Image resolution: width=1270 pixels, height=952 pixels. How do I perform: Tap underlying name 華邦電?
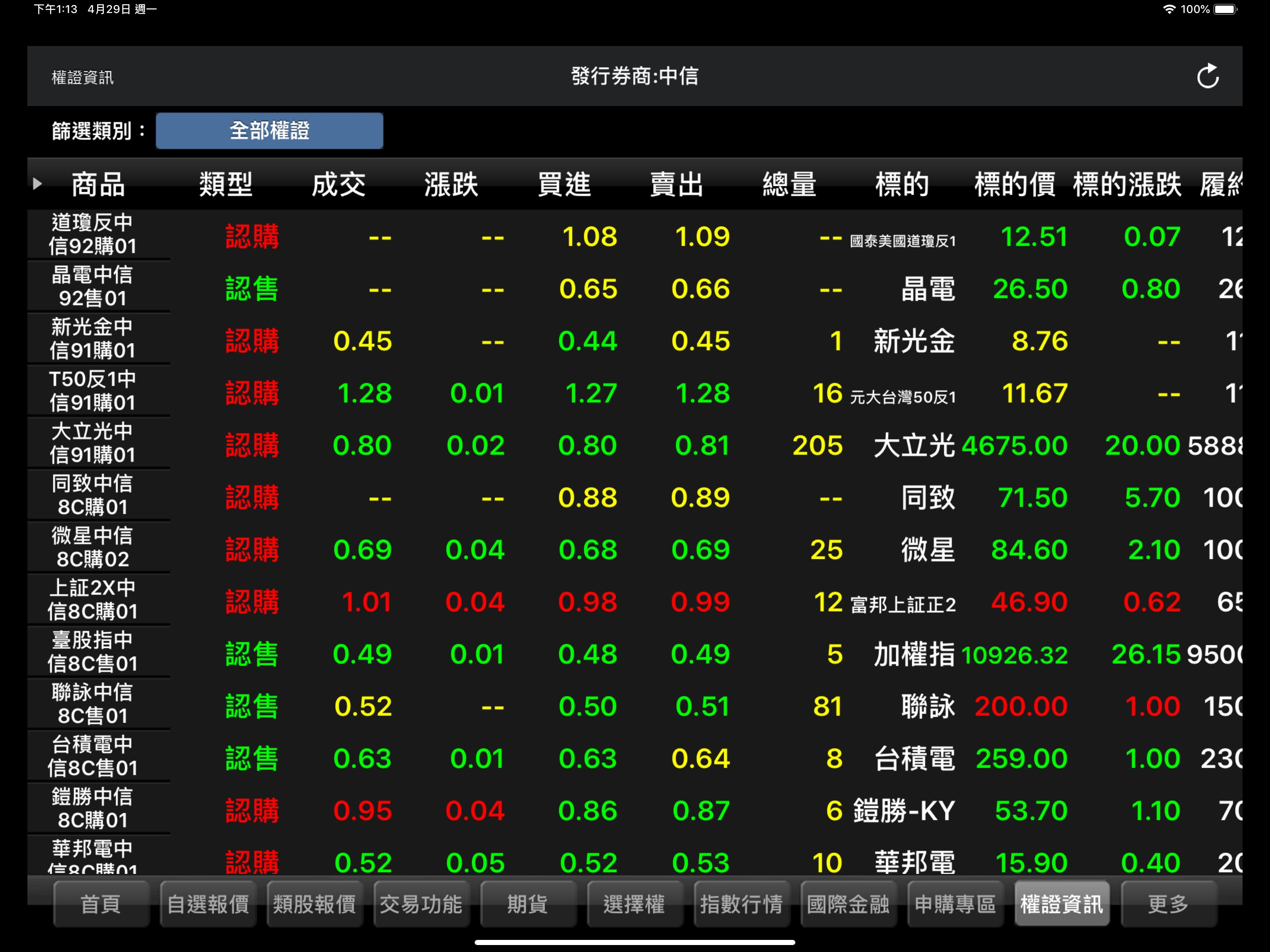pyautogui.click(x=914, y=863)
